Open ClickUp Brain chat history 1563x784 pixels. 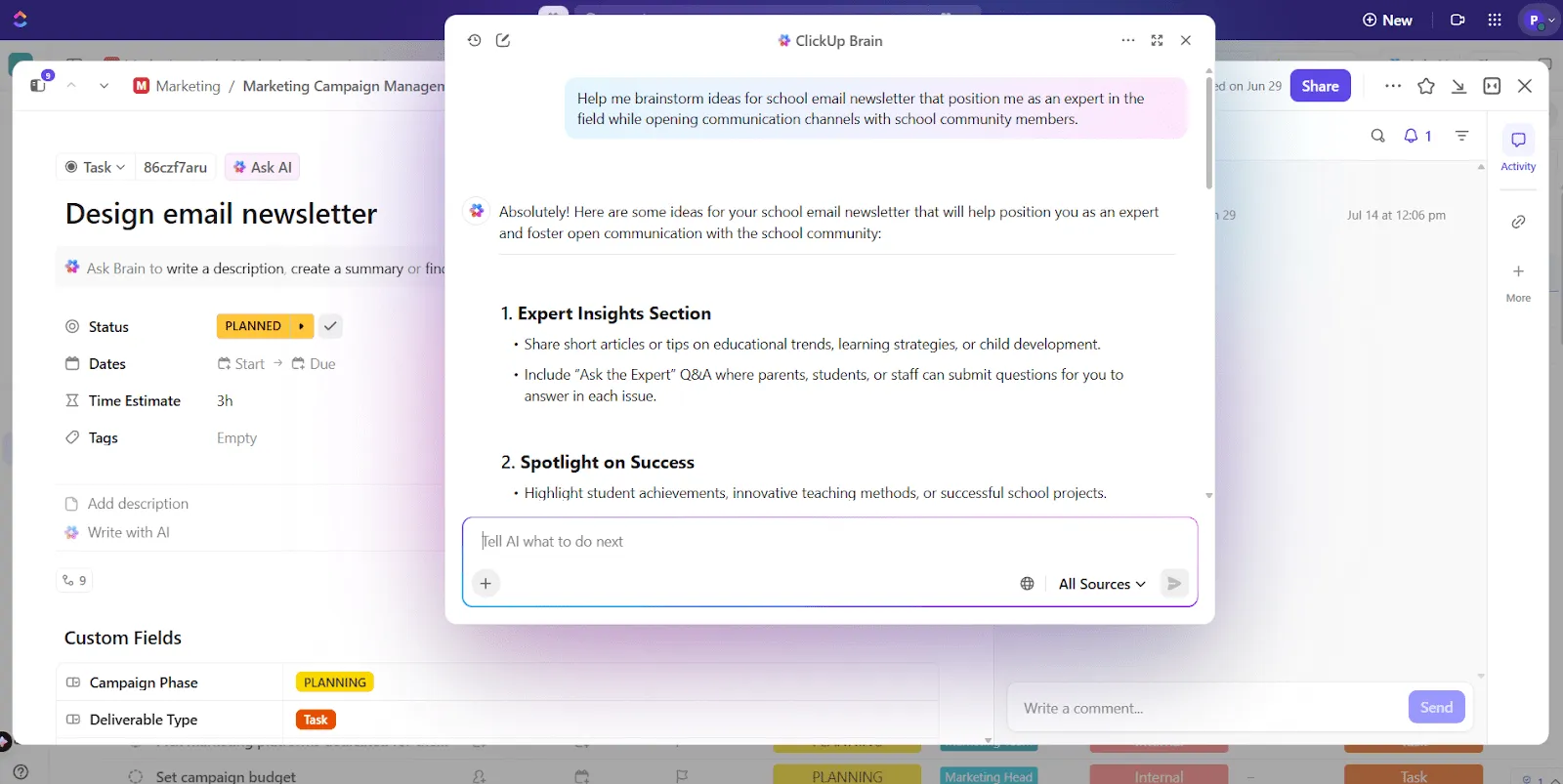tap(474, 40)
